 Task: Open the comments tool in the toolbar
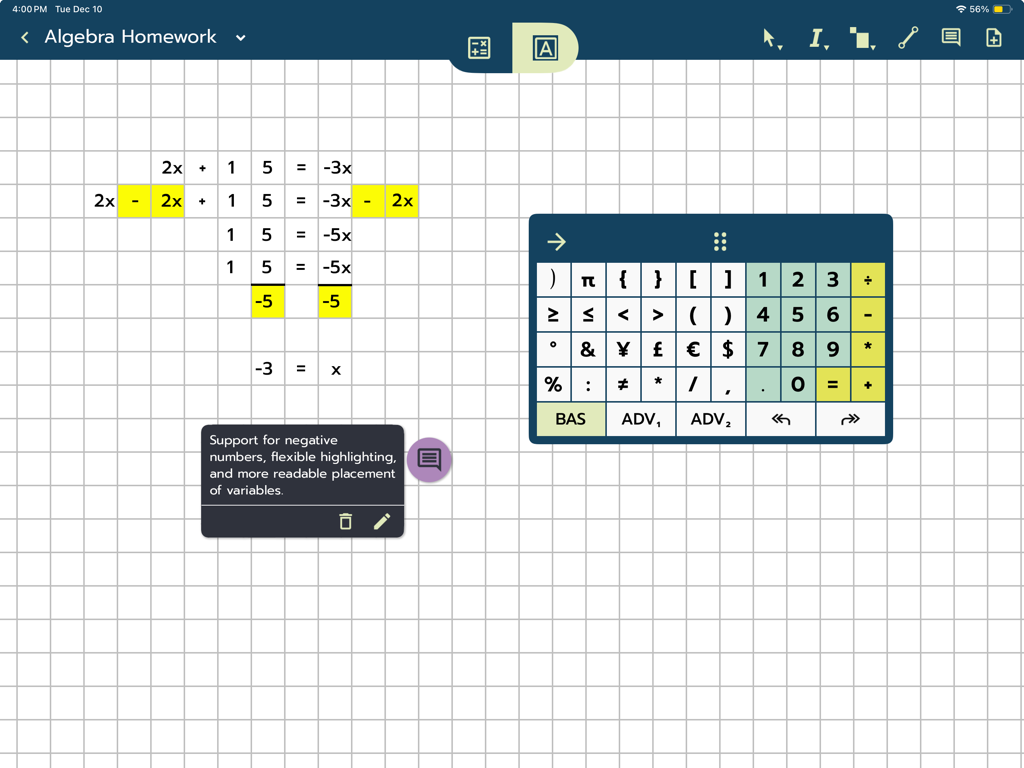(x=950, y=38)
